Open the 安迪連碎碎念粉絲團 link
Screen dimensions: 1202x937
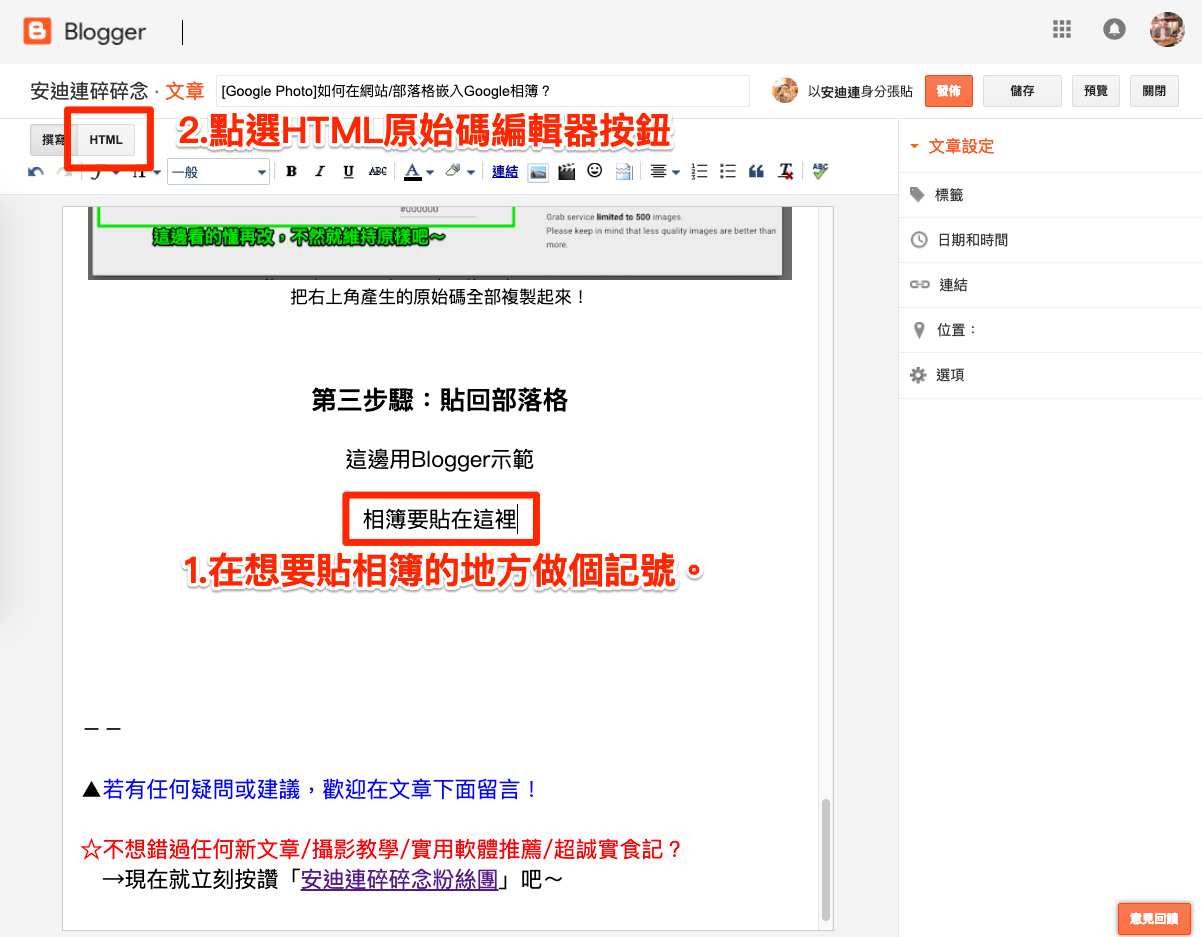tap(400, 881)
